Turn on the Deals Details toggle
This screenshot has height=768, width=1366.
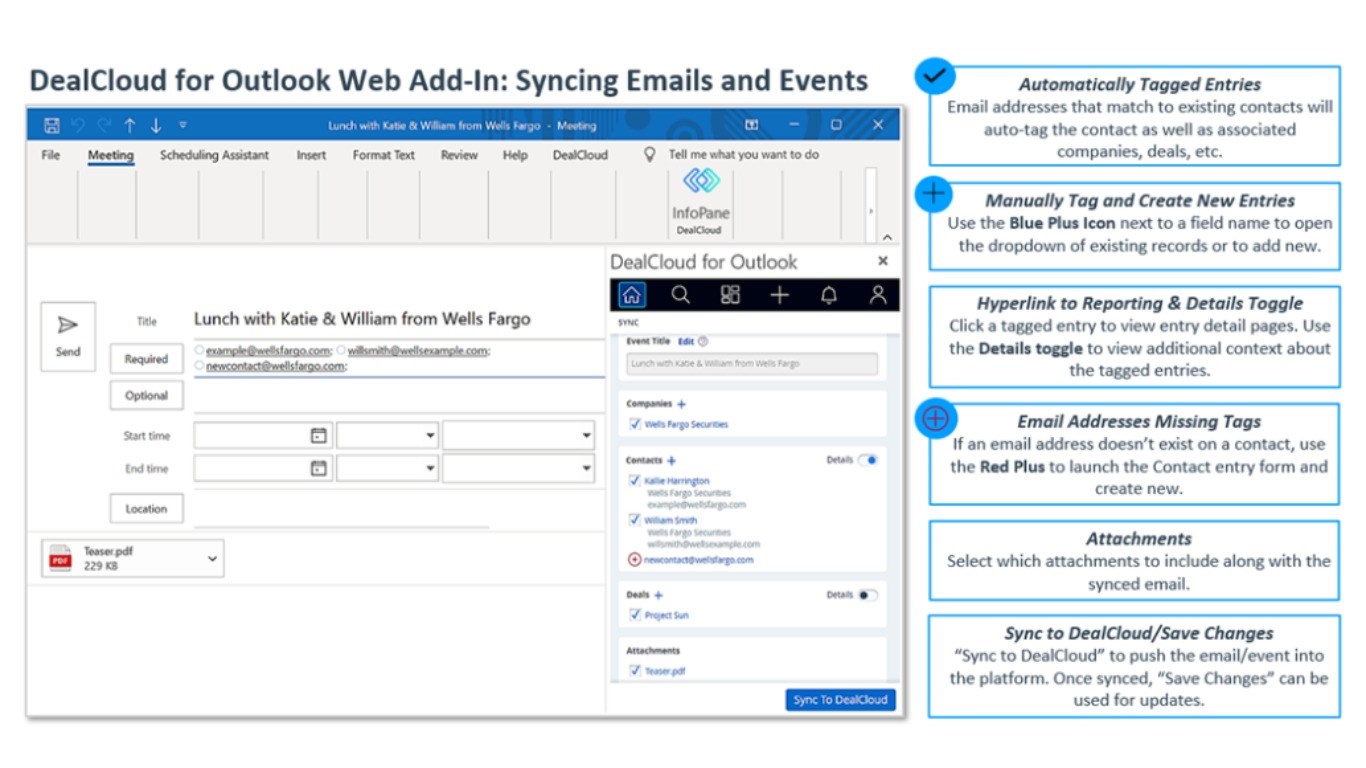pos(868,595)
